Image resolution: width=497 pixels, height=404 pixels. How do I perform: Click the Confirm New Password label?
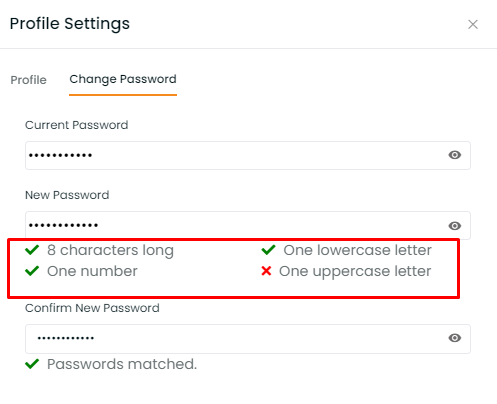click(x=92, y=308)
